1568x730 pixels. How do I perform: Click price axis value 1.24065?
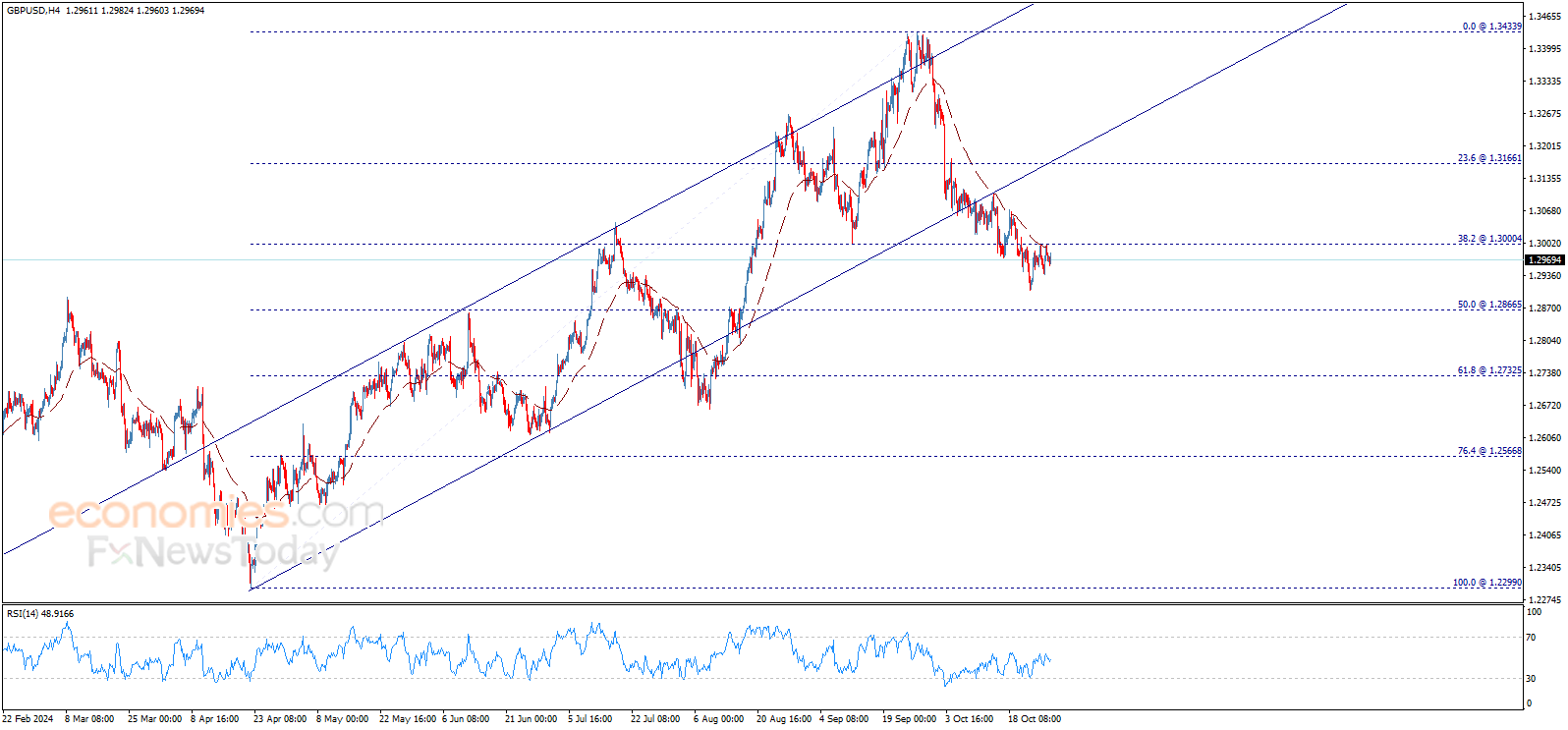coord(1545,535)
